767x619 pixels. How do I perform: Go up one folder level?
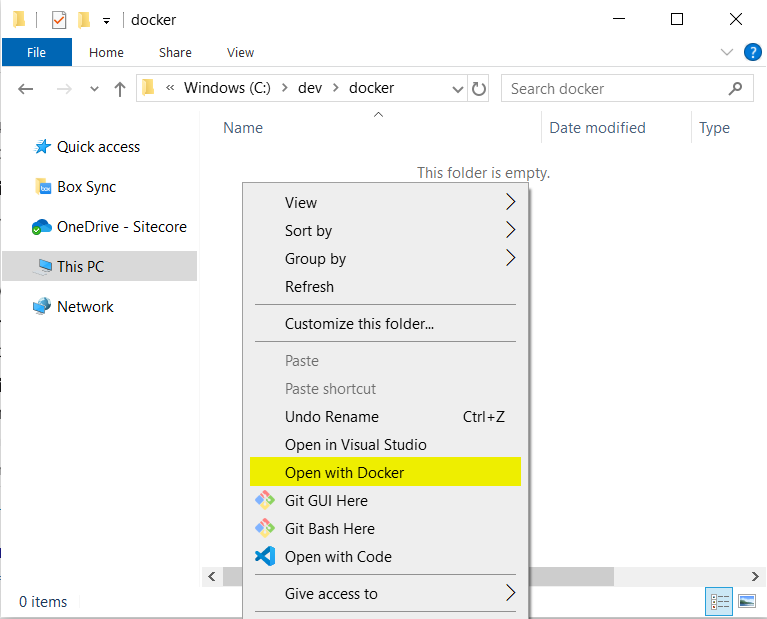coord(120,88)
